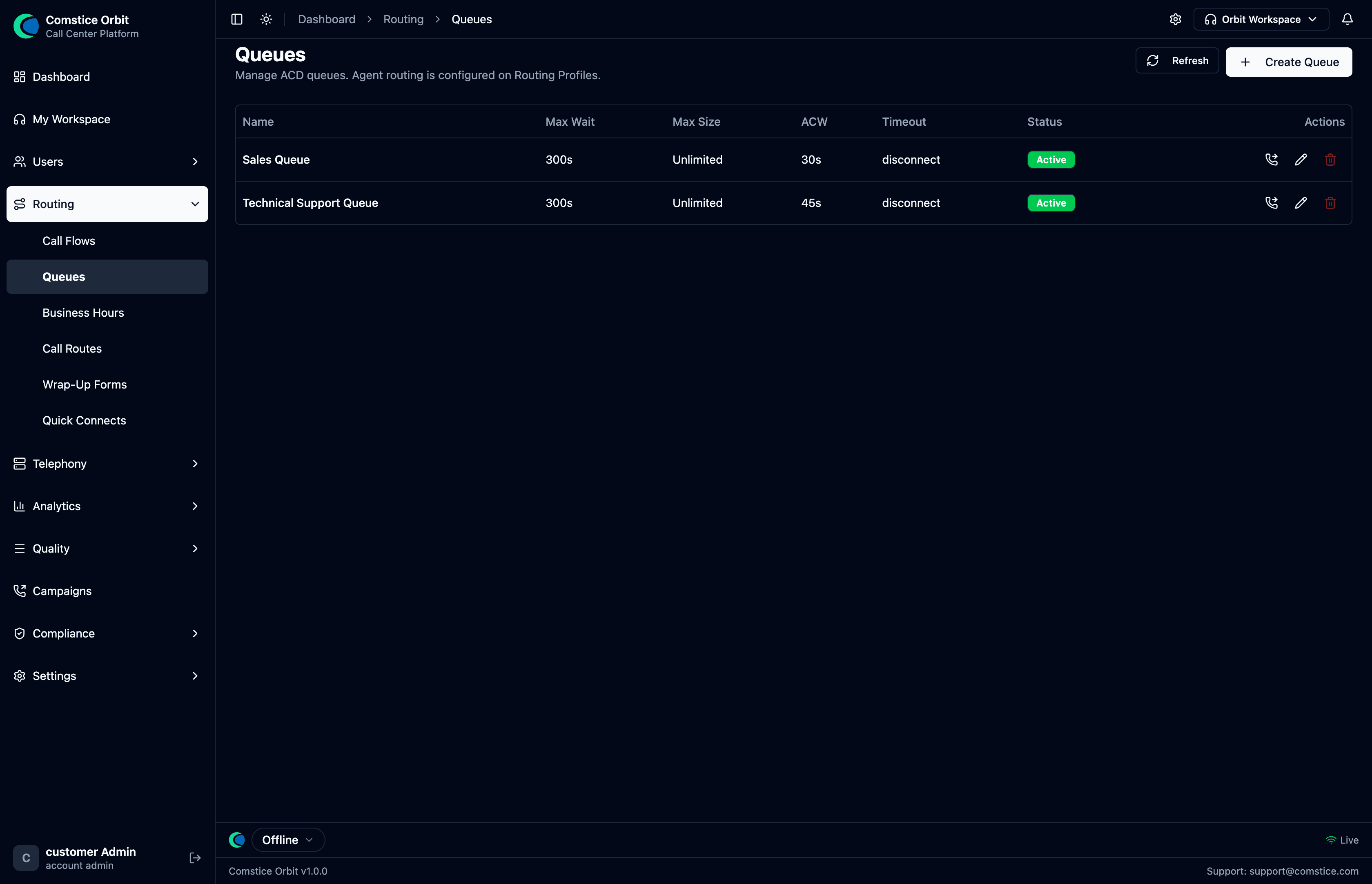Open Dashboard in the sidebar
The image size is (1372, 884).
click(x=107, y=77)
